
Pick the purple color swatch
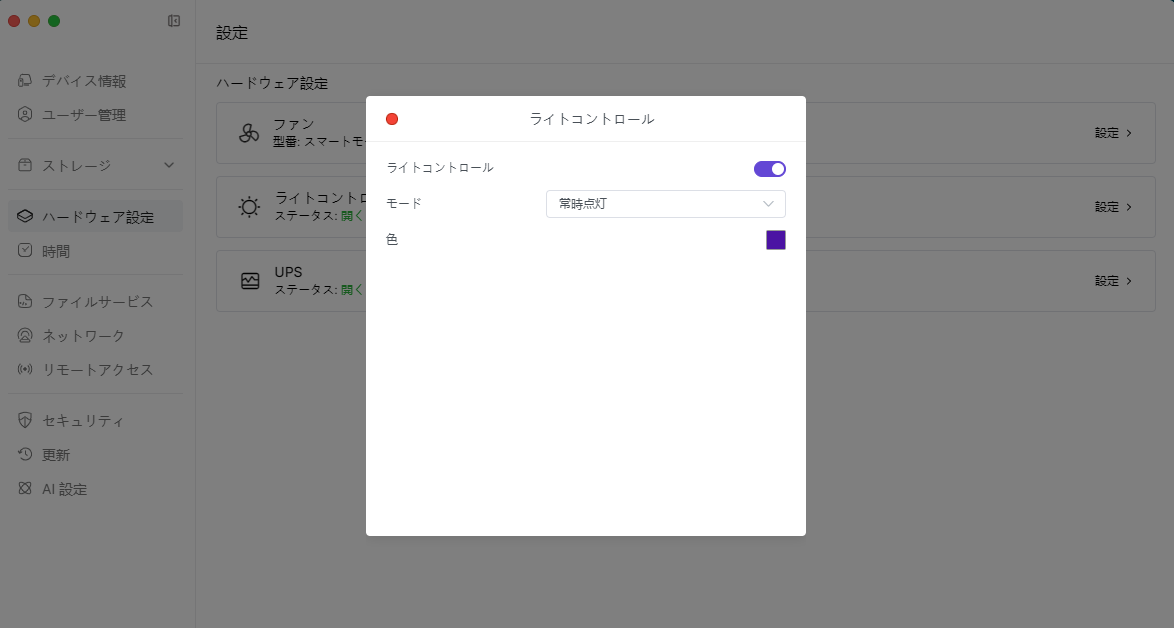[x=775, y=240]
